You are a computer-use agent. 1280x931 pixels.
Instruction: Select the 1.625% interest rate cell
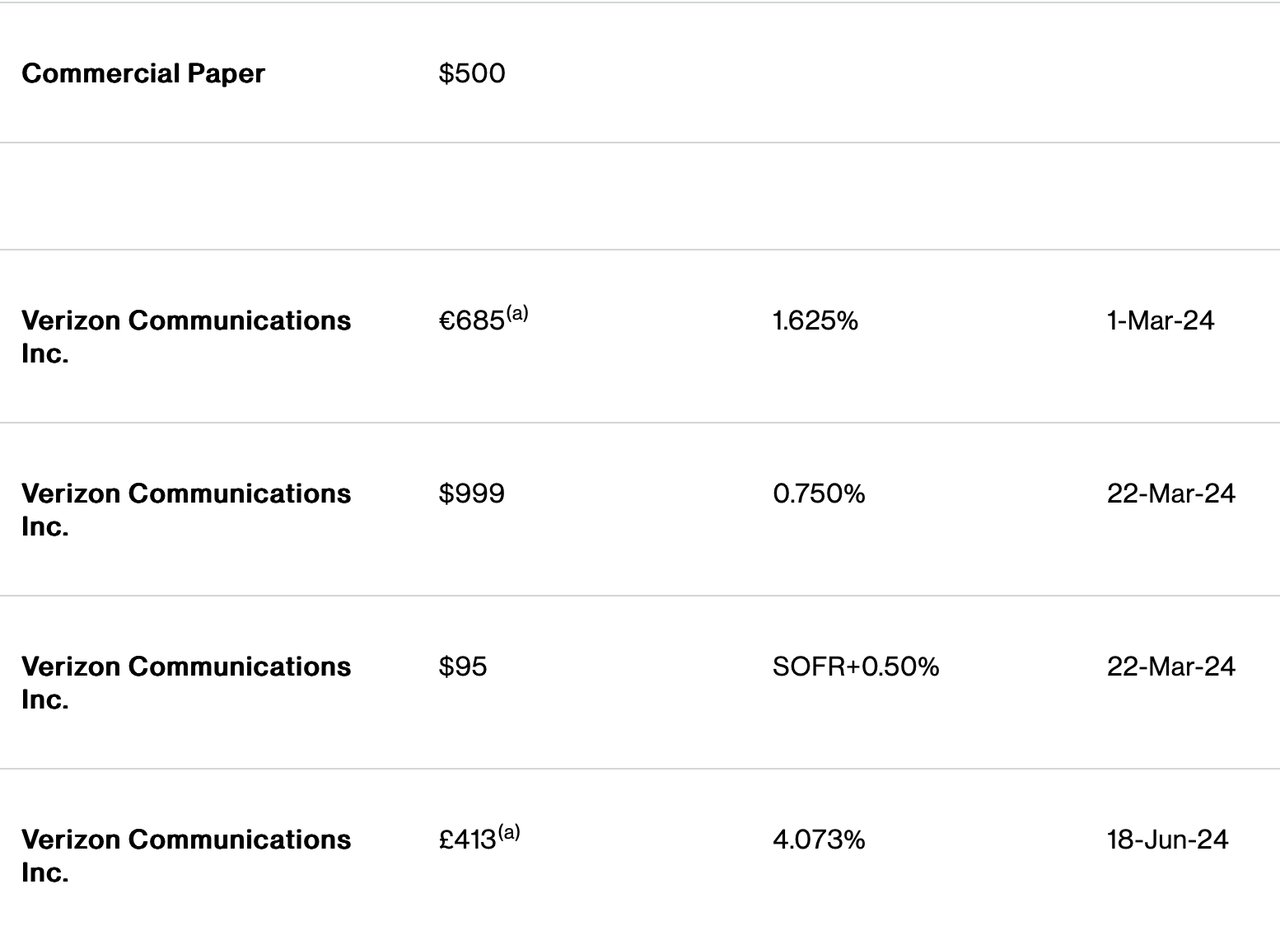[816, 321]
